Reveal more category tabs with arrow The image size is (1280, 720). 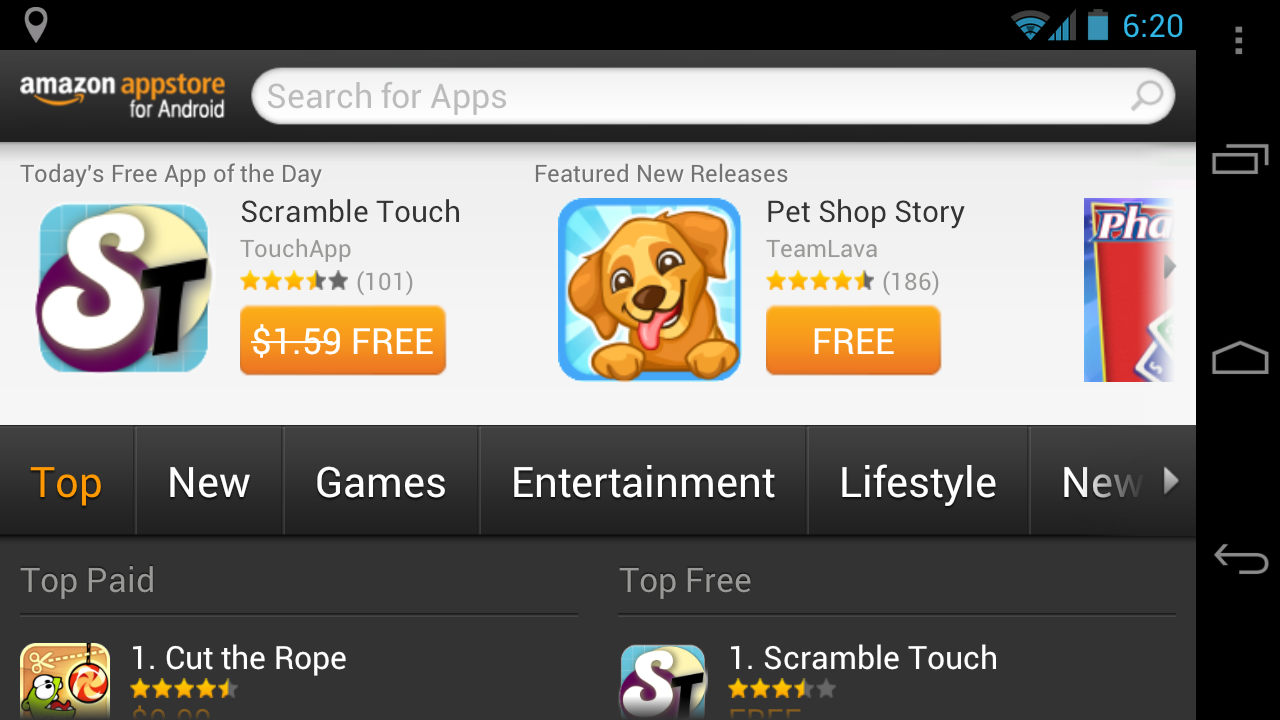[1171, 482]
